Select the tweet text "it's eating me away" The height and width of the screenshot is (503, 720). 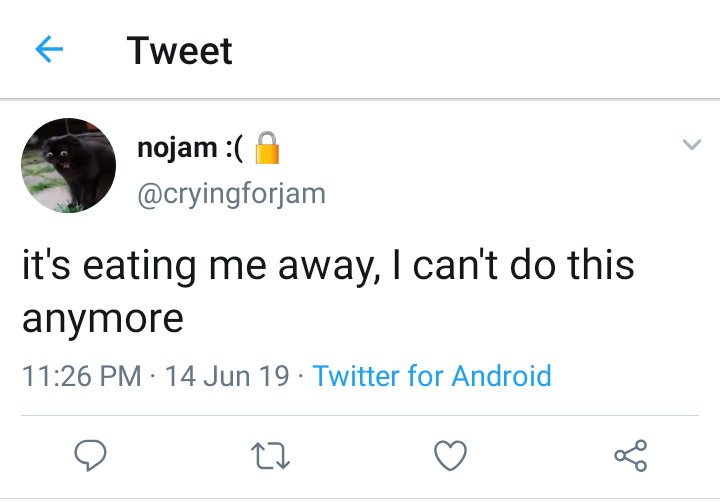[201, 266]
